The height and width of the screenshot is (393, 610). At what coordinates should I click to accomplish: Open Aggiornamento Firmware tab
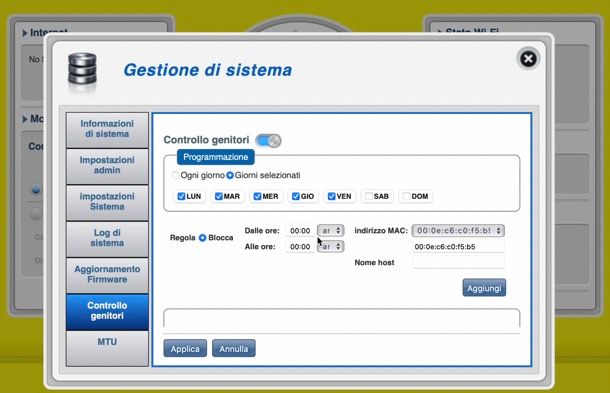[x=107, y=275]
